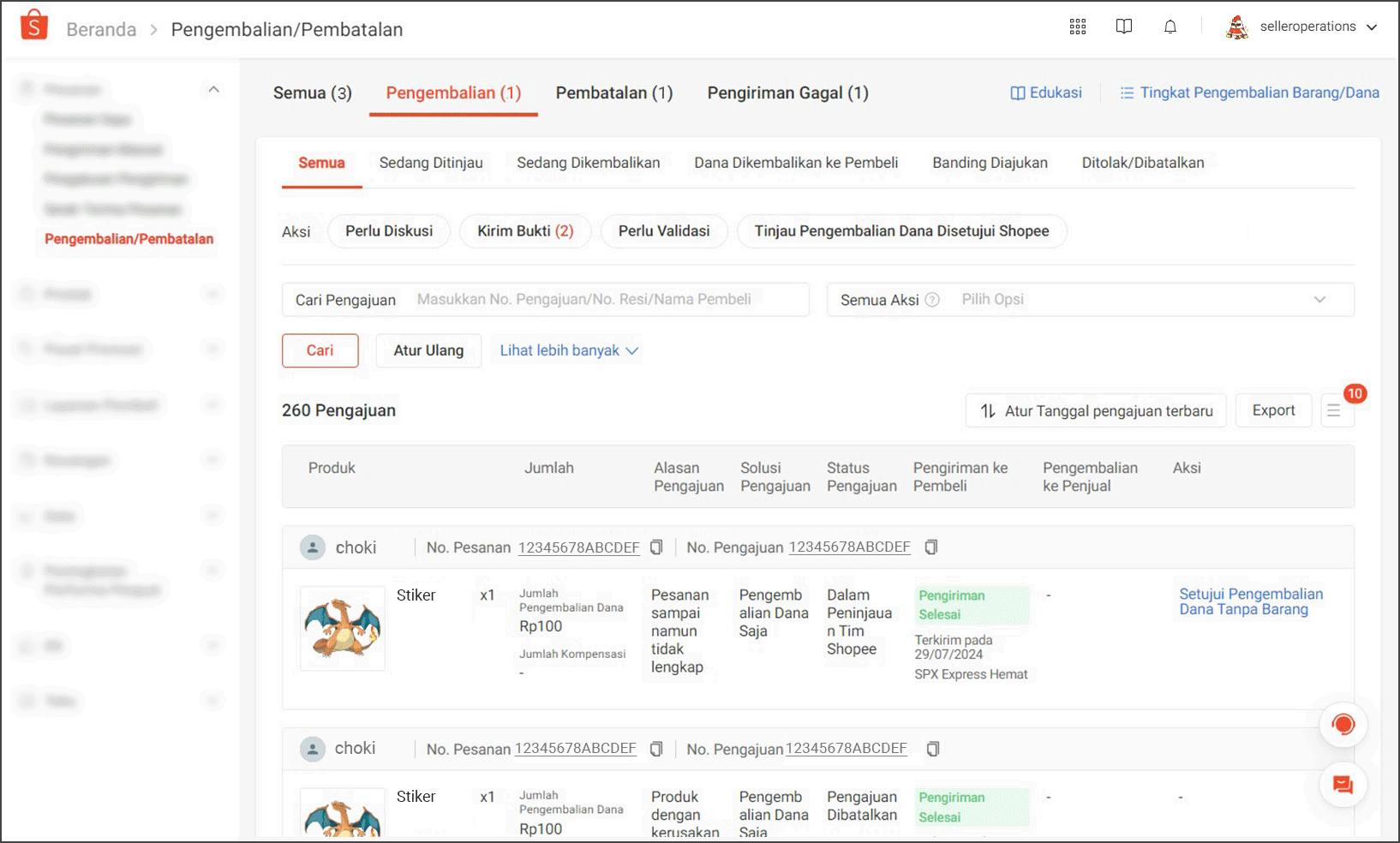The height and width of the screenshot is (843, 1400).
Task: Click the notification bell icon
Action: [1170, 27]
